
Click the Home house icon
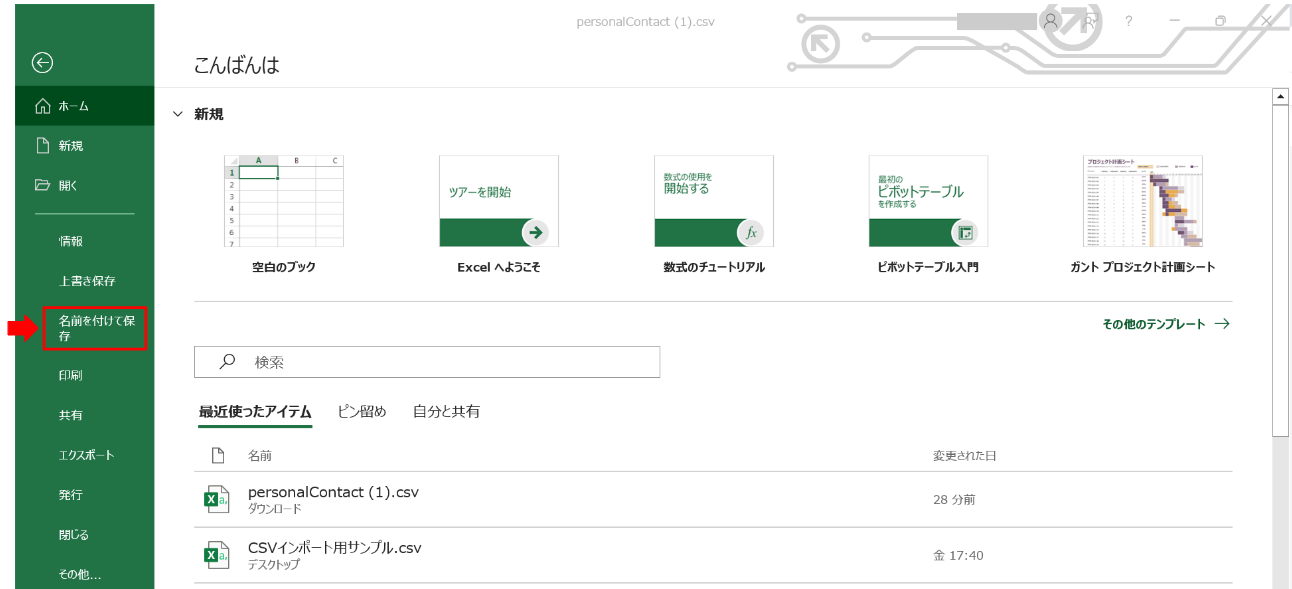click(42, 106)
